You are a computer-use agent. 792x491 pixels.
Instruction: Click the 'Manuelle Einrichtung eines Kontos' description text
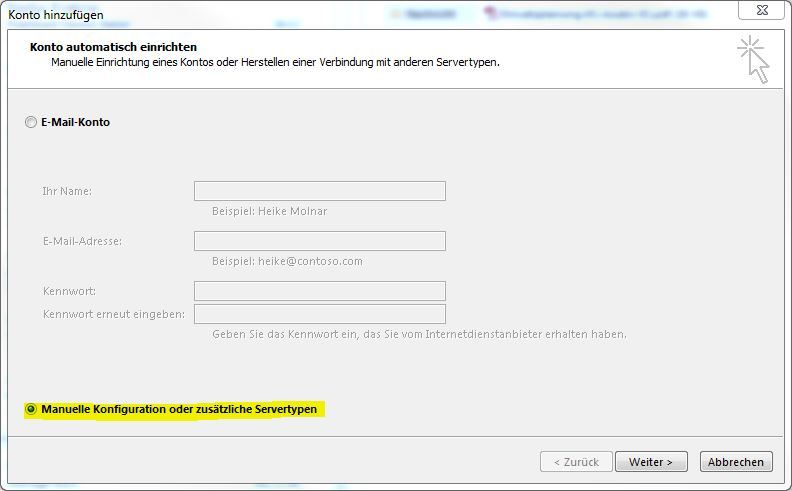tap(275, 62)
